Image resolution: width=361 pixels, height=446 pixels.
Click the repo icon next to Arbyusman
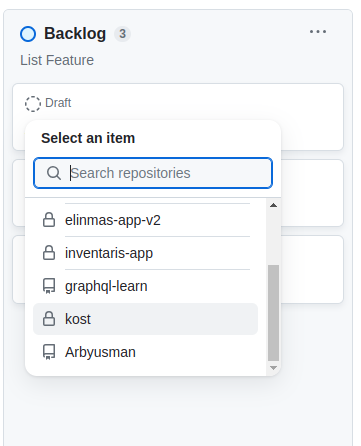[49, 352]
